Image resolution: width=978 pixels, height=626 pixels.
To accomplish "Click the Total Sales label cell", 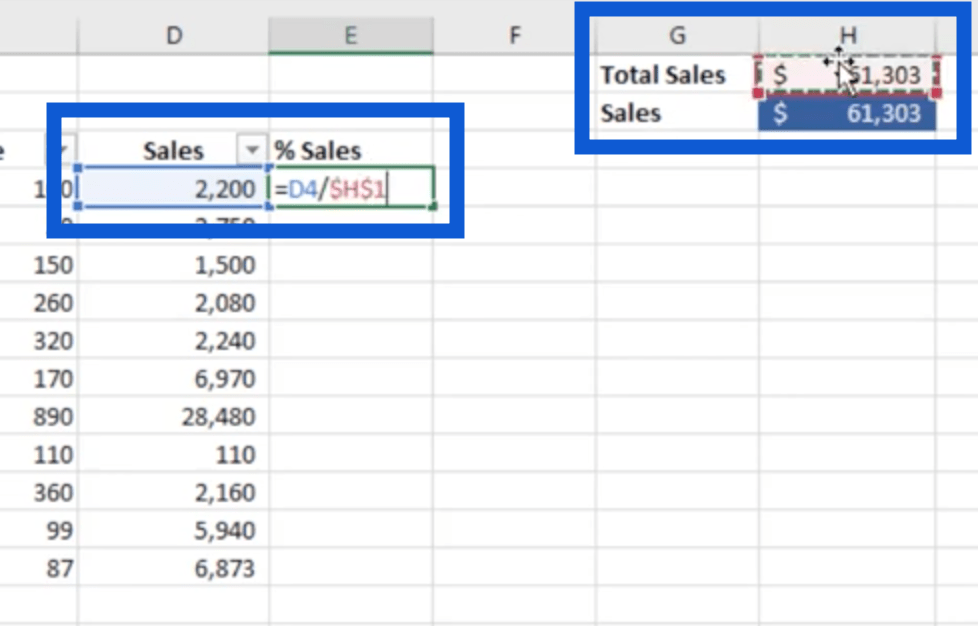I will pos(677,75).
